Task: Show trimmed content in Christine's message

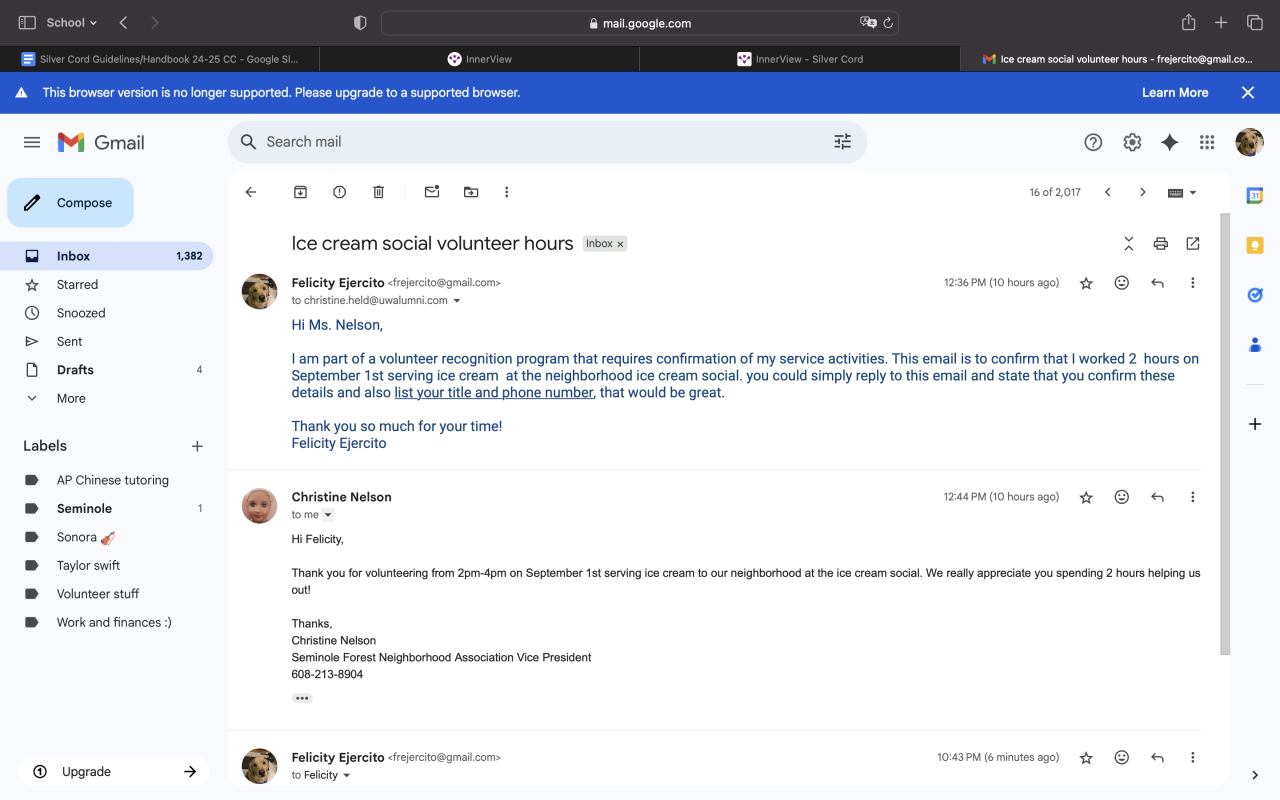Action: [302, 698]
